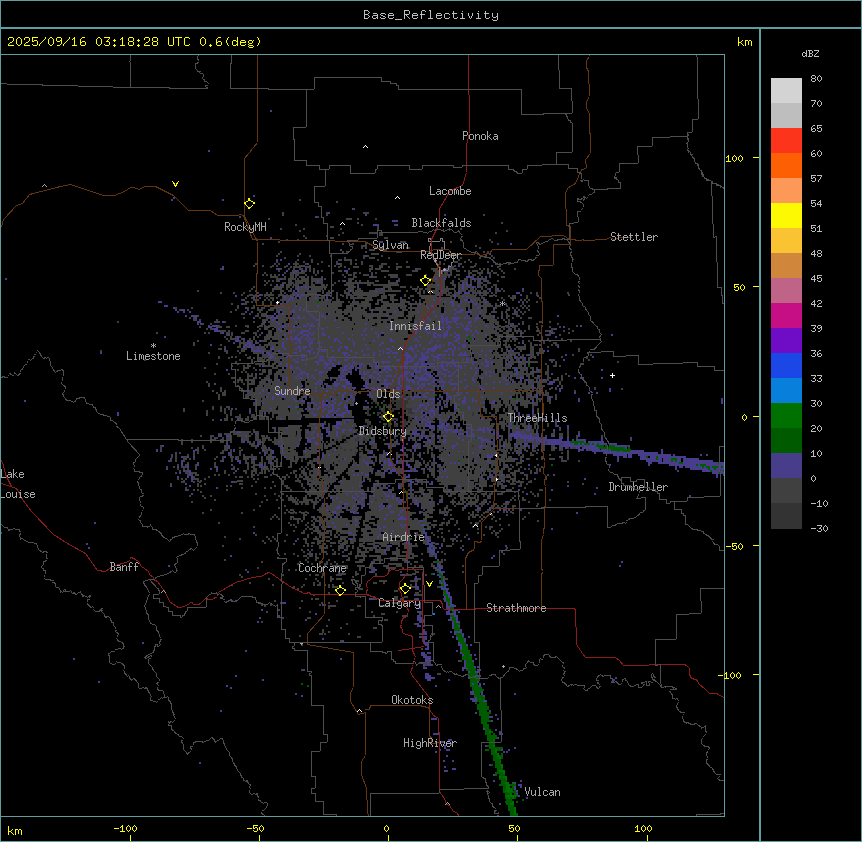Screen dimensions: 862x842
Task: Select the bright green swatch in dBZ legend
Action: click(x=786, y=416)
